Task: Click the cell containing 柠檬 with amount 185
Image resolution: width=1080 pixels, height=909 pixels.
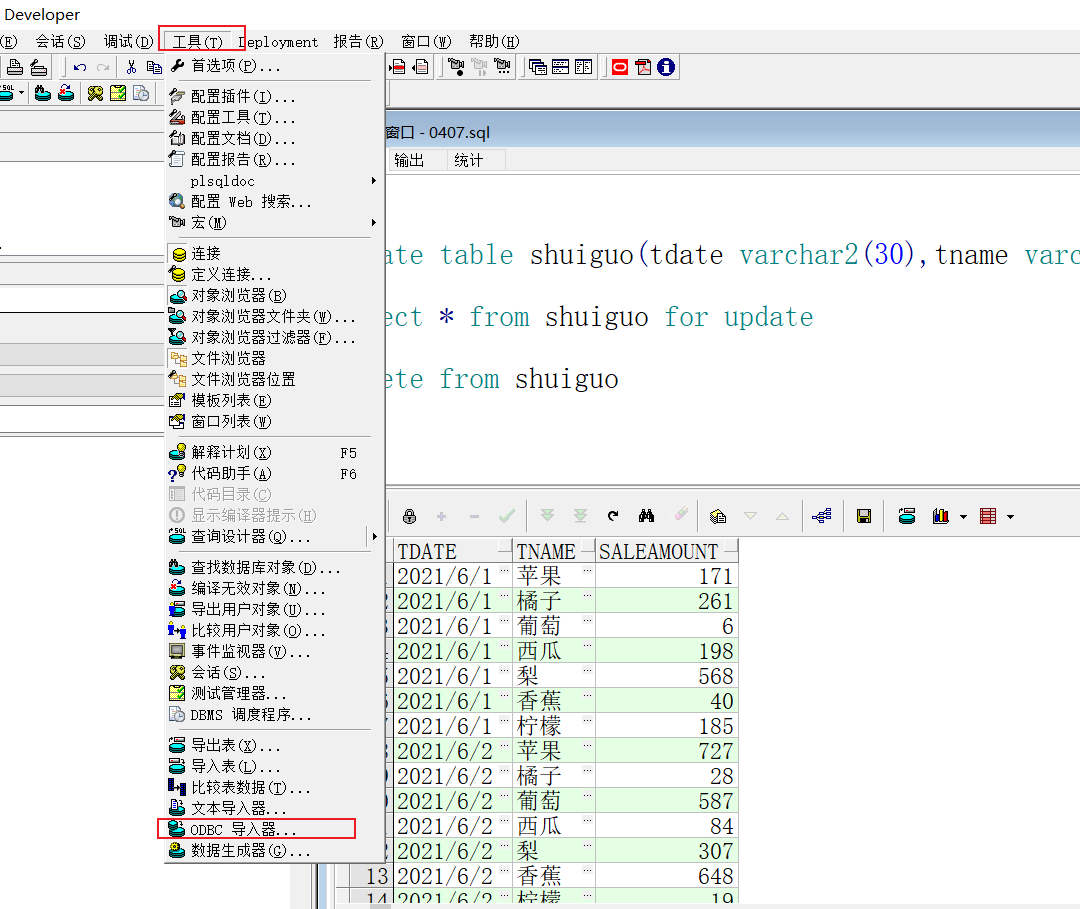Action: coord(554,726)
